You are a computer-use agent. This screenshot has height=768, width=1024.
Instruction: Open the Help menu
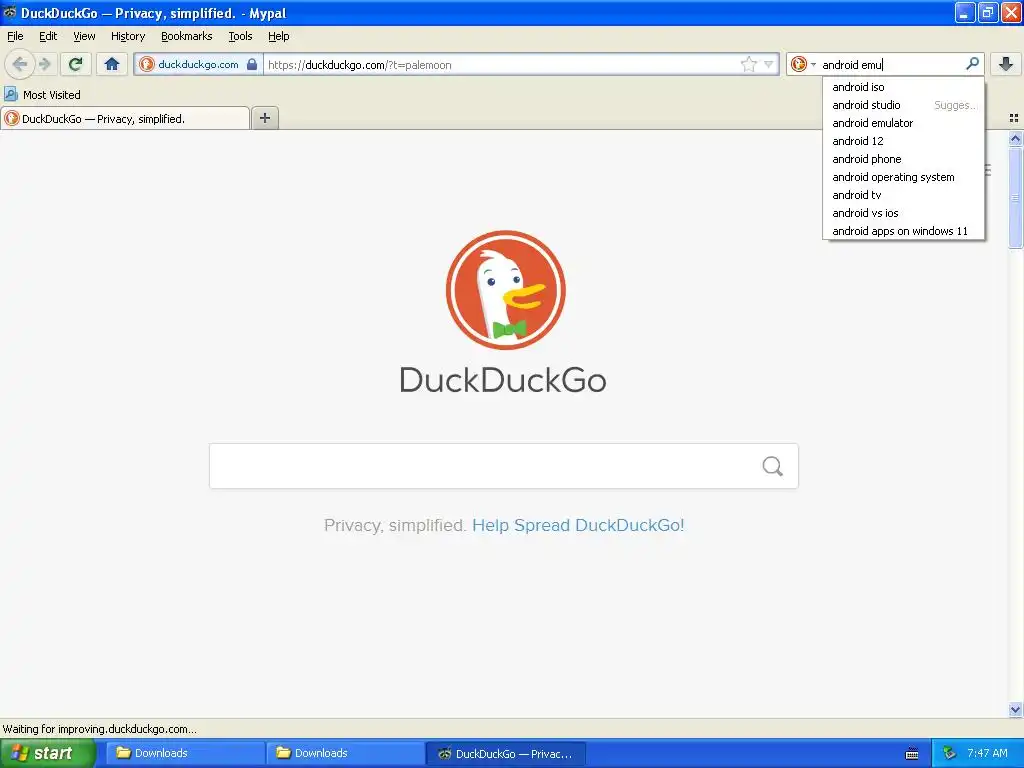tap(278, 36)
